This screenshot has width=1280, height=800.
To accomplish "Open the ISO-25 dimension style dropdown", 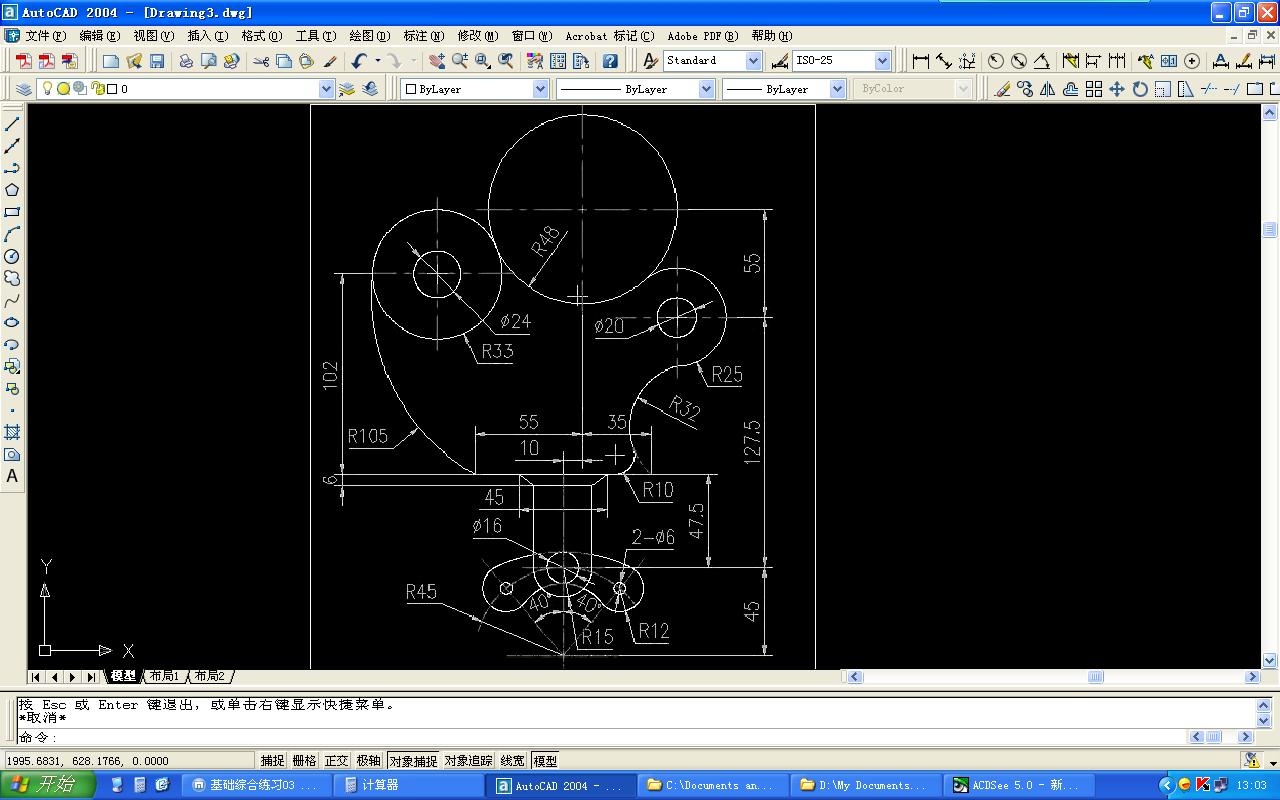I will tap(883, 61).
